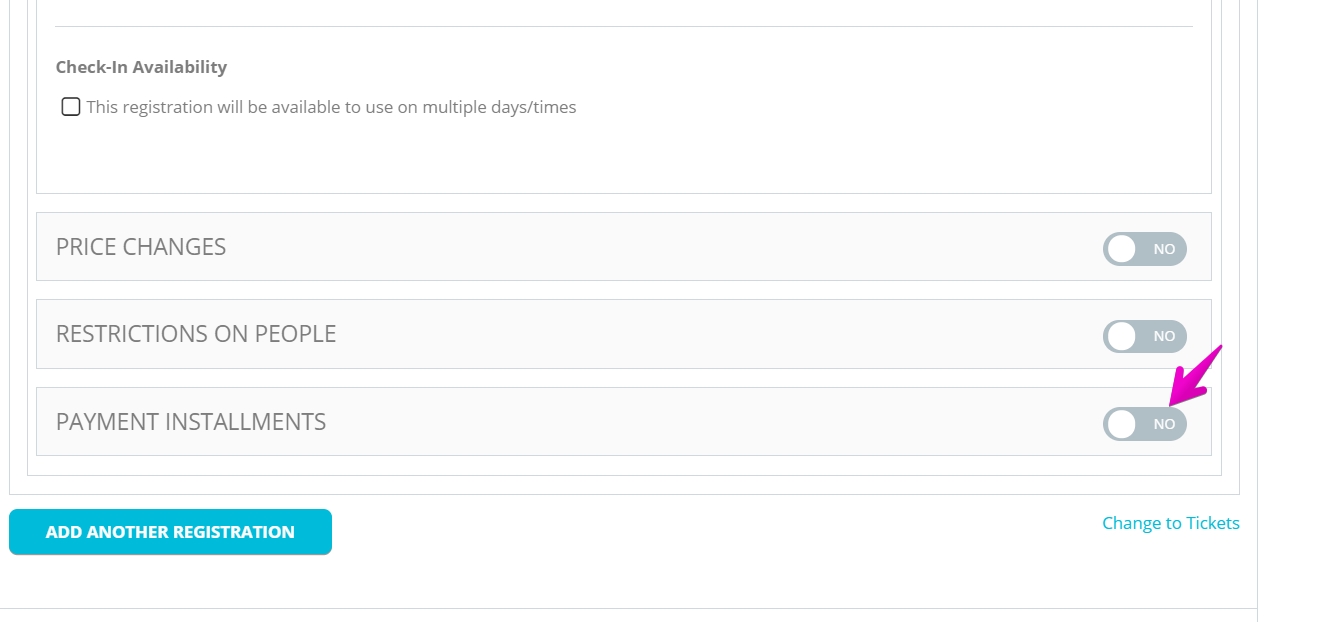Click the white knob on Price Changes switch
Image resolution: width=1335 pixels, height=622 pixels.
tap(1122, 249)
